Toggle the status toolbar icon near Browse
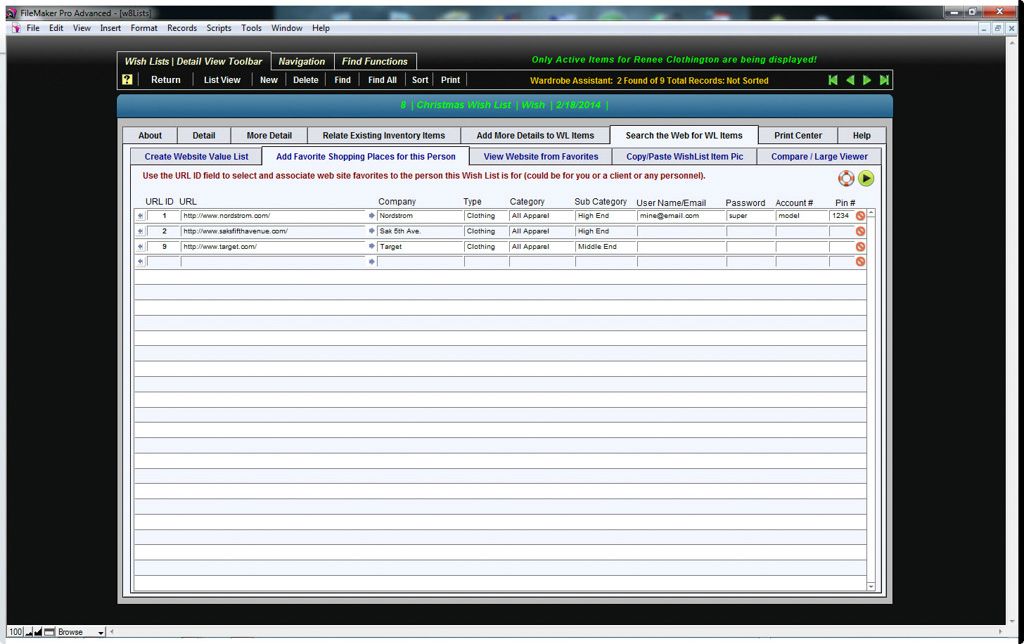Viewport: 1024px width, 644px height. 50,632
